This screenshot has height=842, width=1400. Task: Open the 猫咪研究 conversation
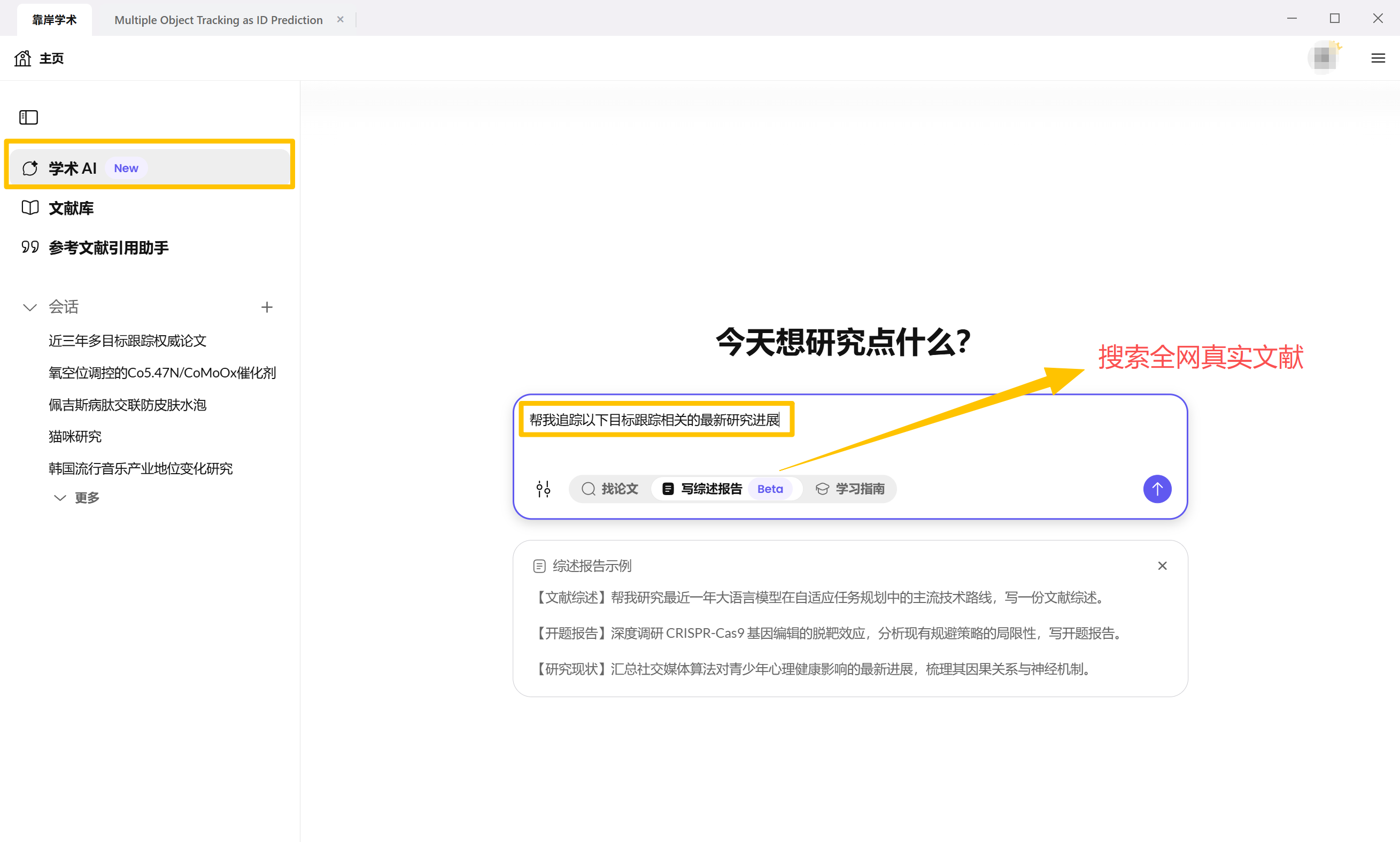coord(74,436)
